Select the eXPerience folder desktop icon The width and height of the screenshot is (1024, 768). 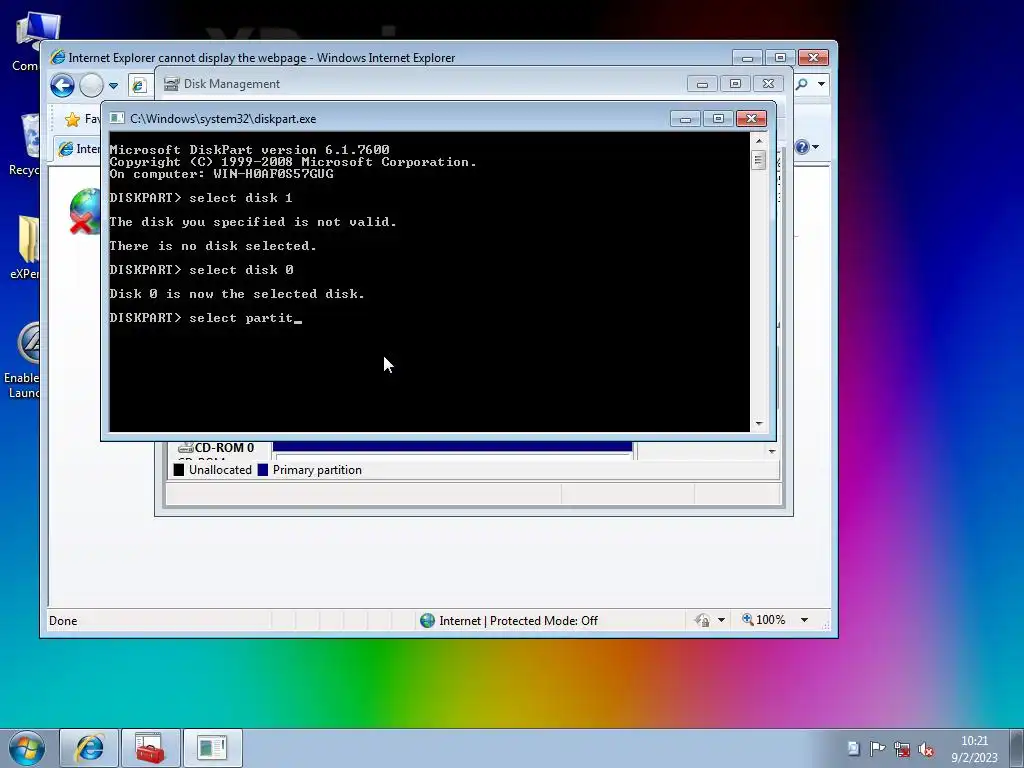click(25, 247)
